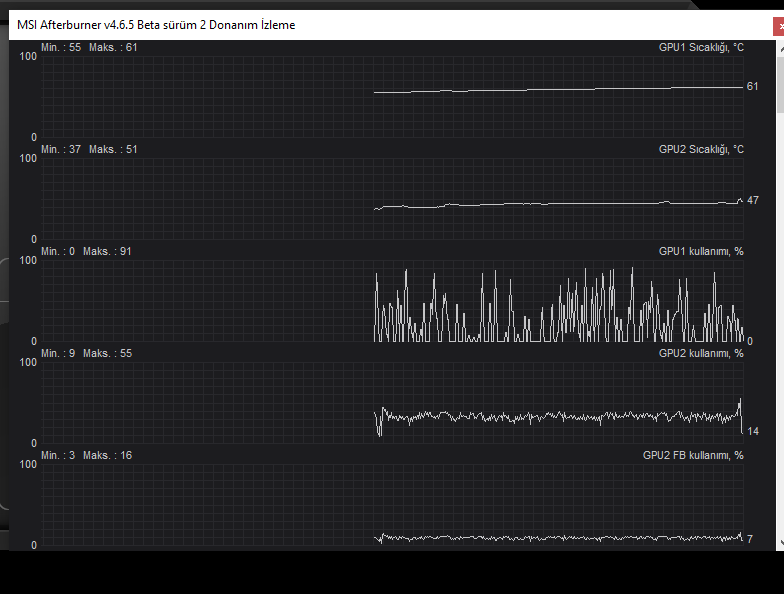This screenshot has width=784, height=594.
Task: Click the vertical scrollbar thumb on the right
Action: click(x=780, y=84)
